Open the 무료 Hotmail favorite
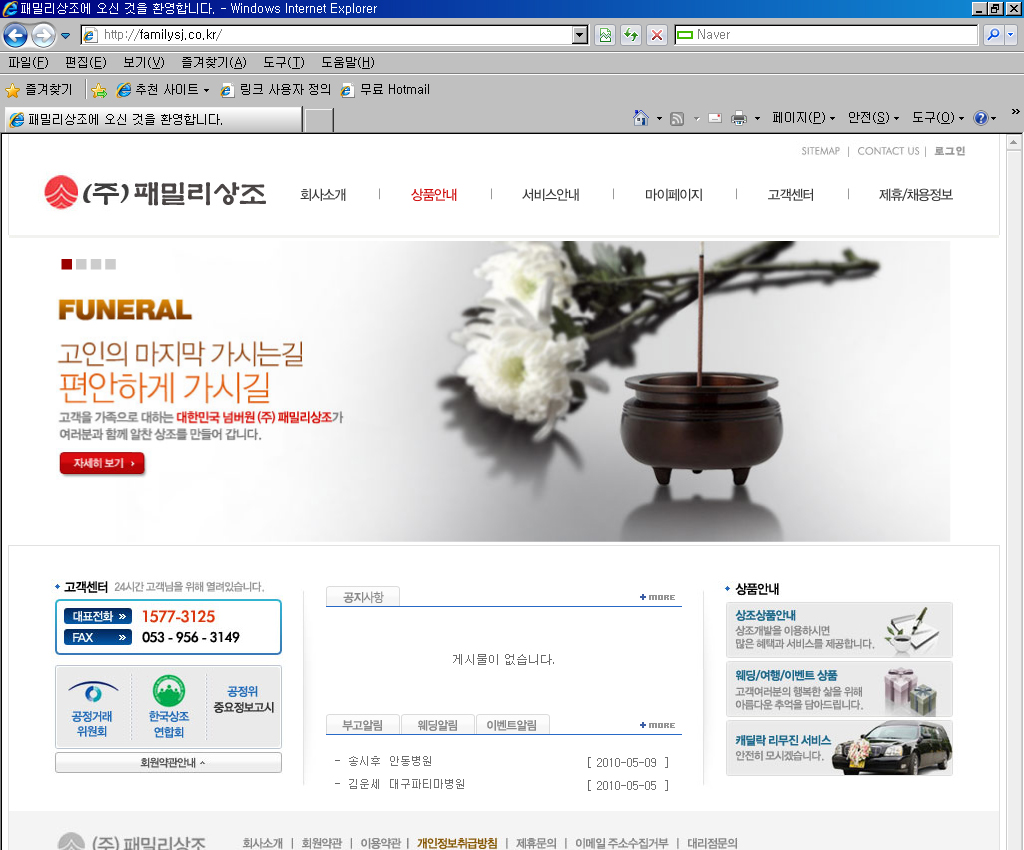The width and height of the screenshot is (1024, 850). pyautogui.click(x=385, y=89)
